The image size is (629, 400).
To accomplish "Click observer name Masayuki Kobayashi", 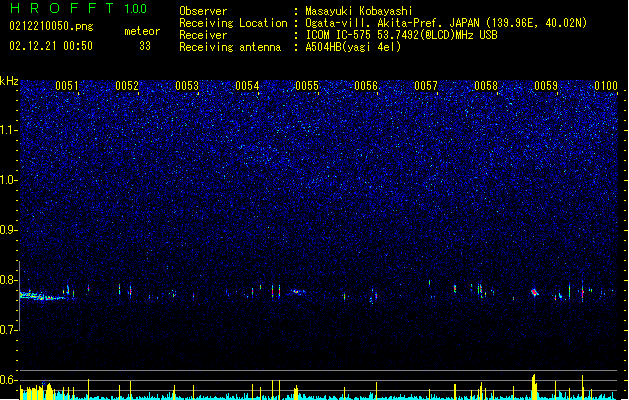I will point(359,11).
